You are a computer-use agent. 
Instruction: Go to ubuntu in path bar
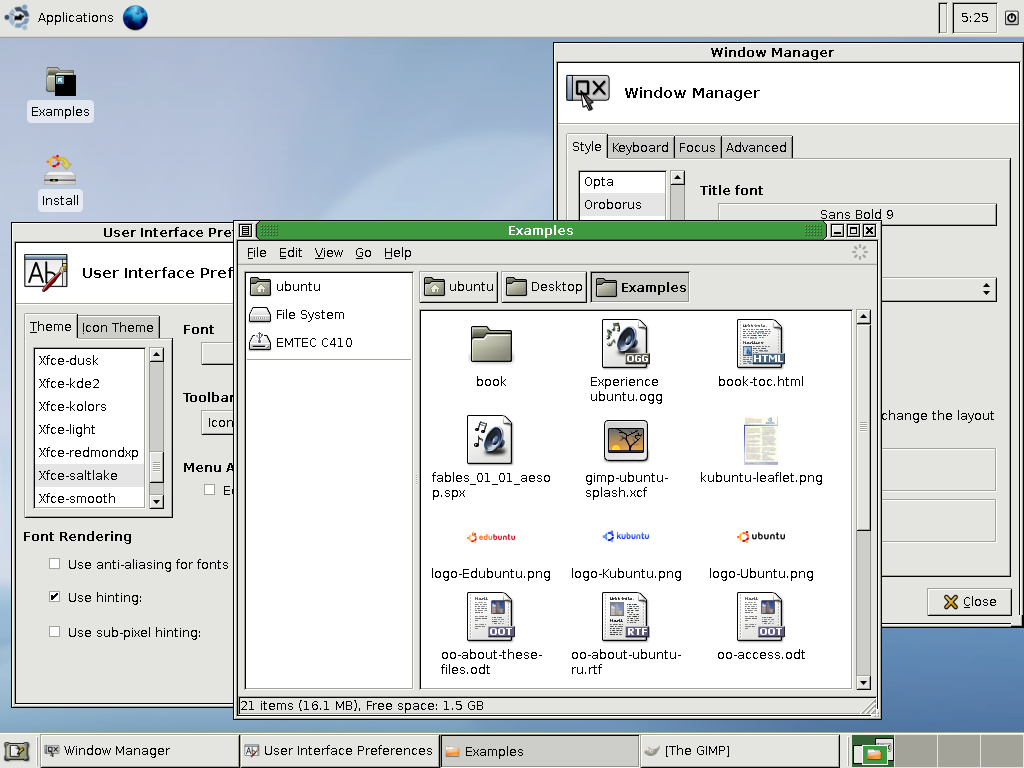tap(458, 287)
